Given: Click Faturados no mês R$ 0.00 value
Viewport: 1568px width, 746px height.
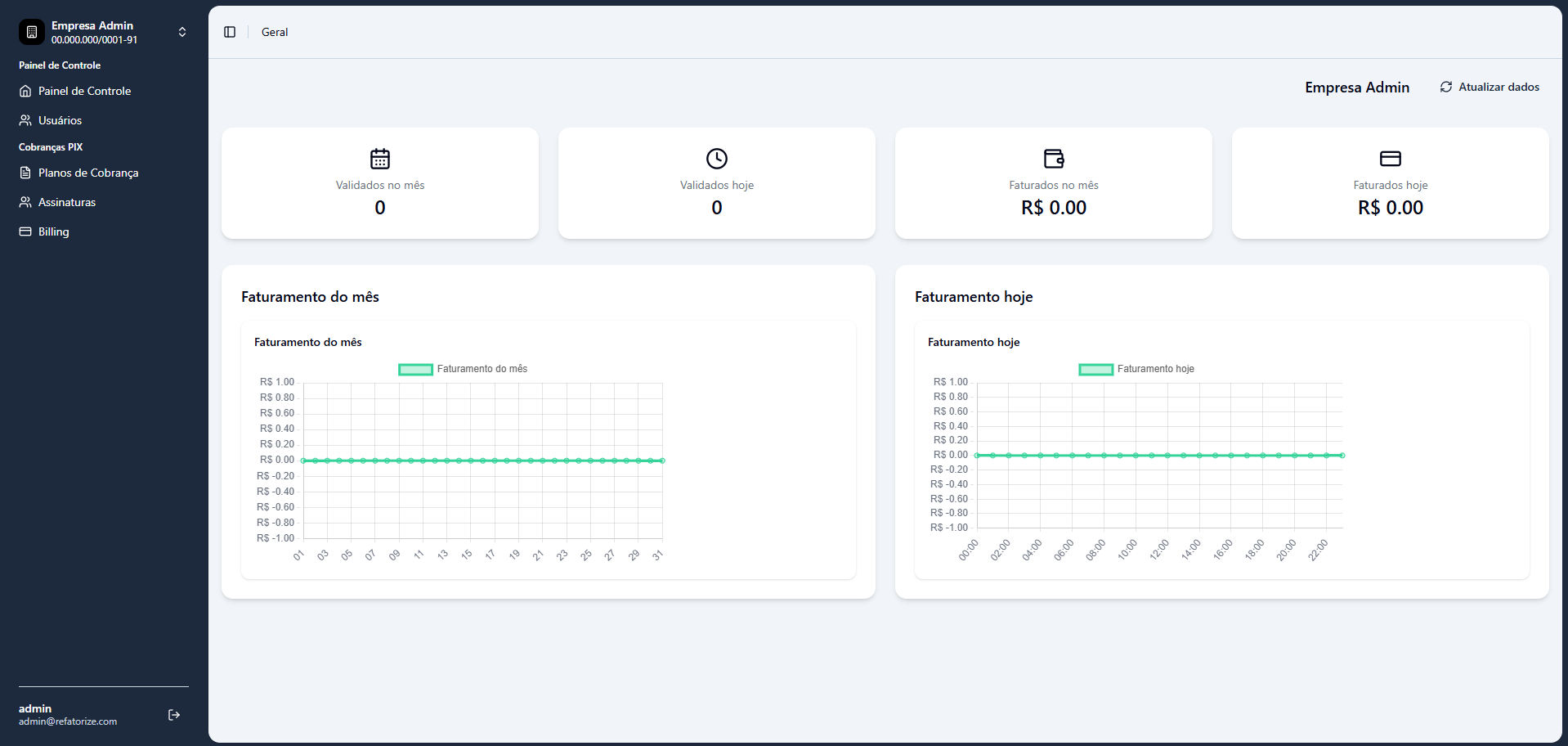Looking at the screenshot, I should 1054,208.
